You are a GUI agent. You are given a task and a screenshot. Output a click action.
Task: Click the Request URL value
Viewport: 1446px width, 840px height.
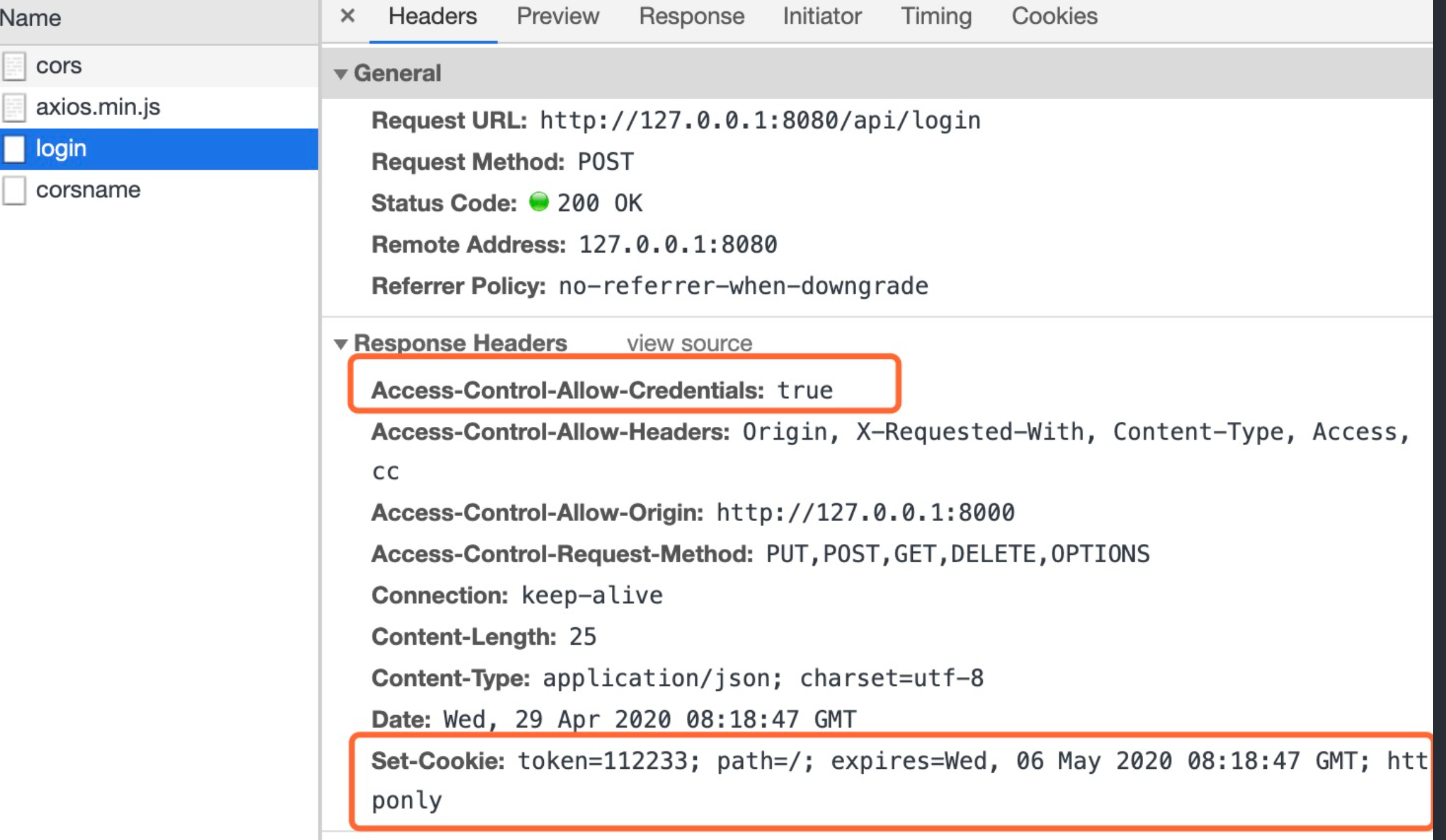(760, 121)
